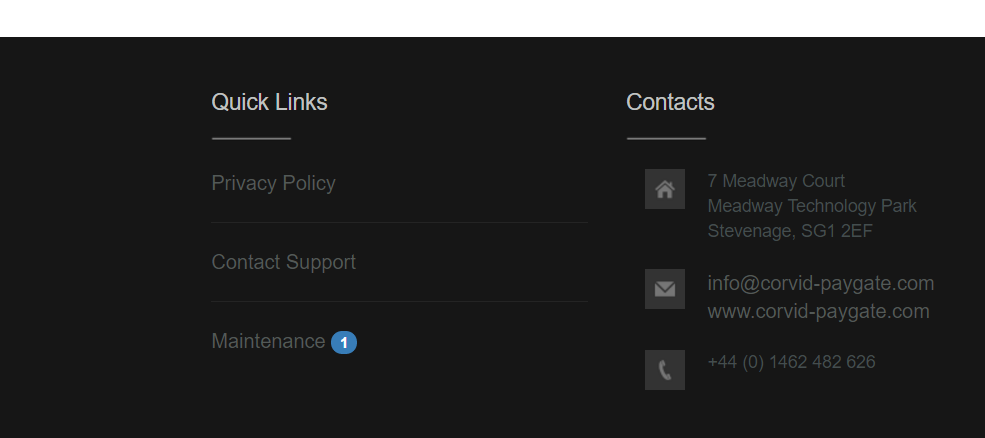
Task: Click the Quick Links heading
Action: pos(269,102)
